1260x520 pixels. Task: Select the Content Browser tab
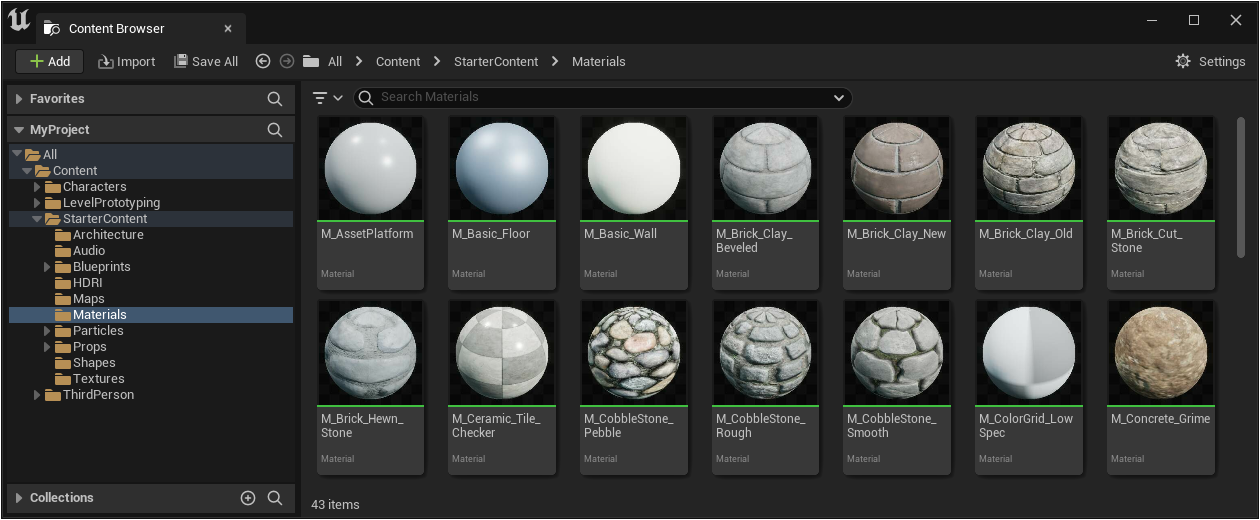[x=116, y=29]
